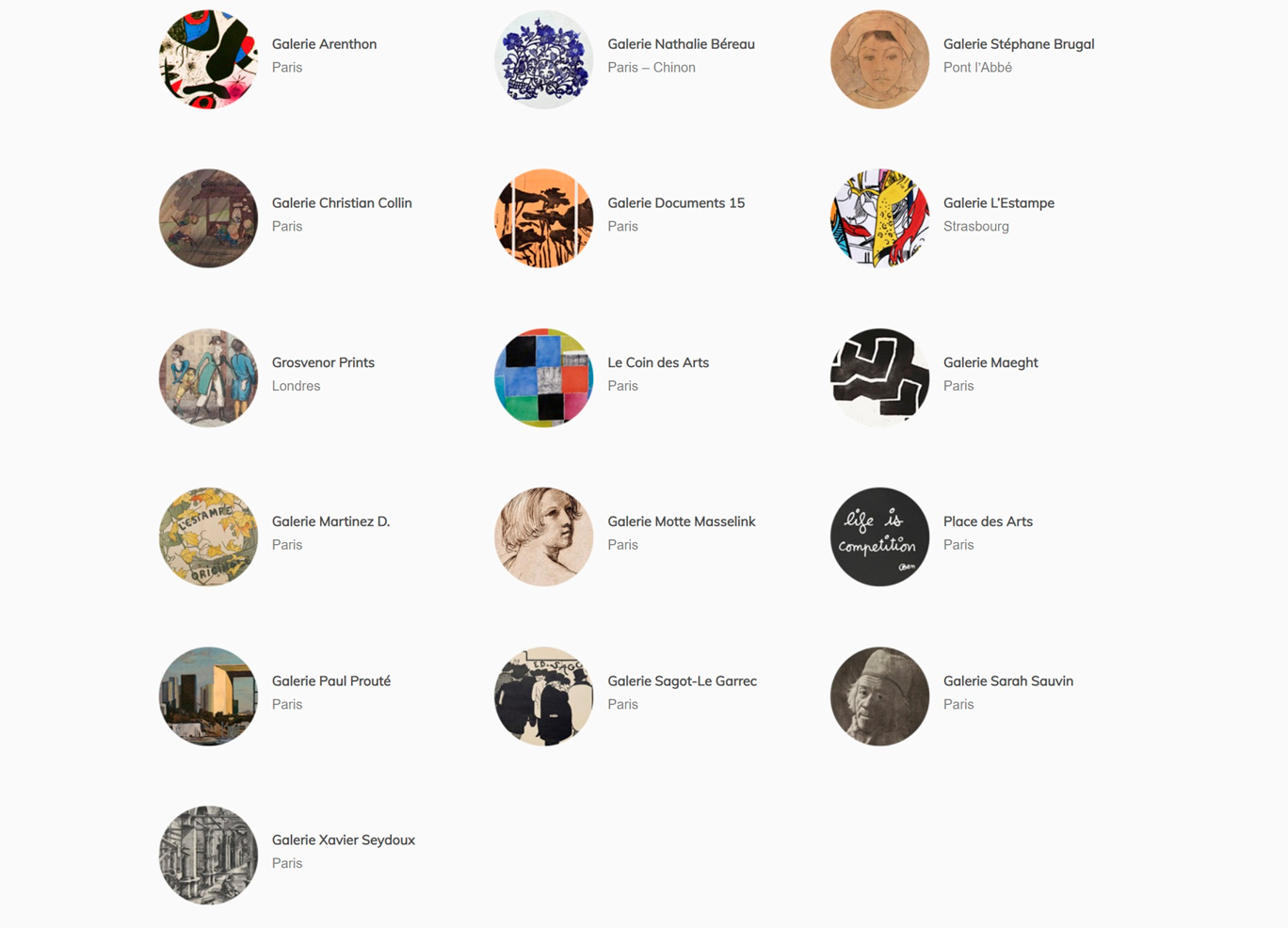Image resolution: width=1288 pixels, height=928 pixels.
Task: Open the architectural engraving thumbnail of Xavier Seydoux
Action: [208, 856]
